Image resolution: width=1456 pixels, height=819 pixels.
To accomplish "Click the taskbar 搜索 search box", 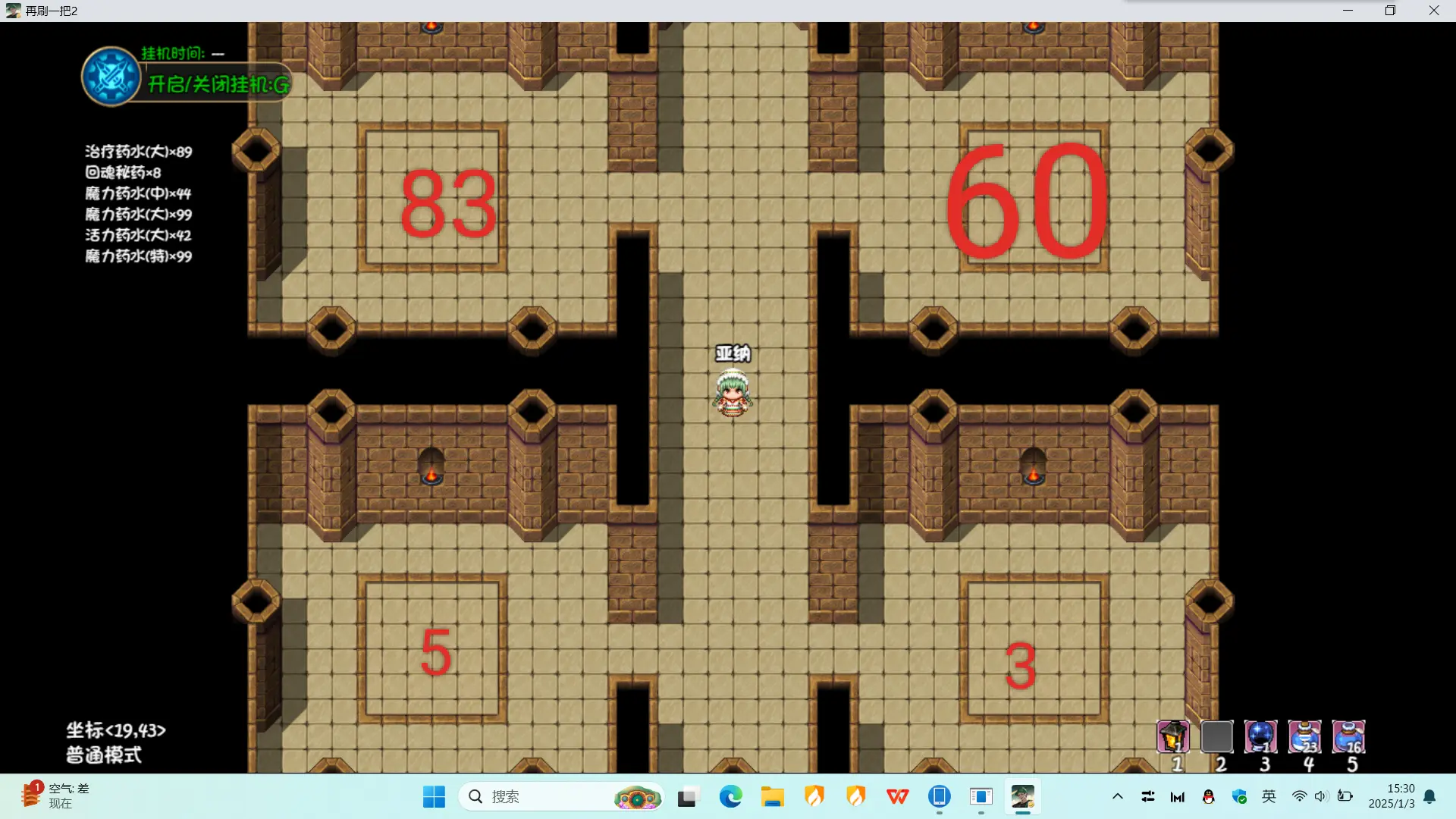I will 561,796.
